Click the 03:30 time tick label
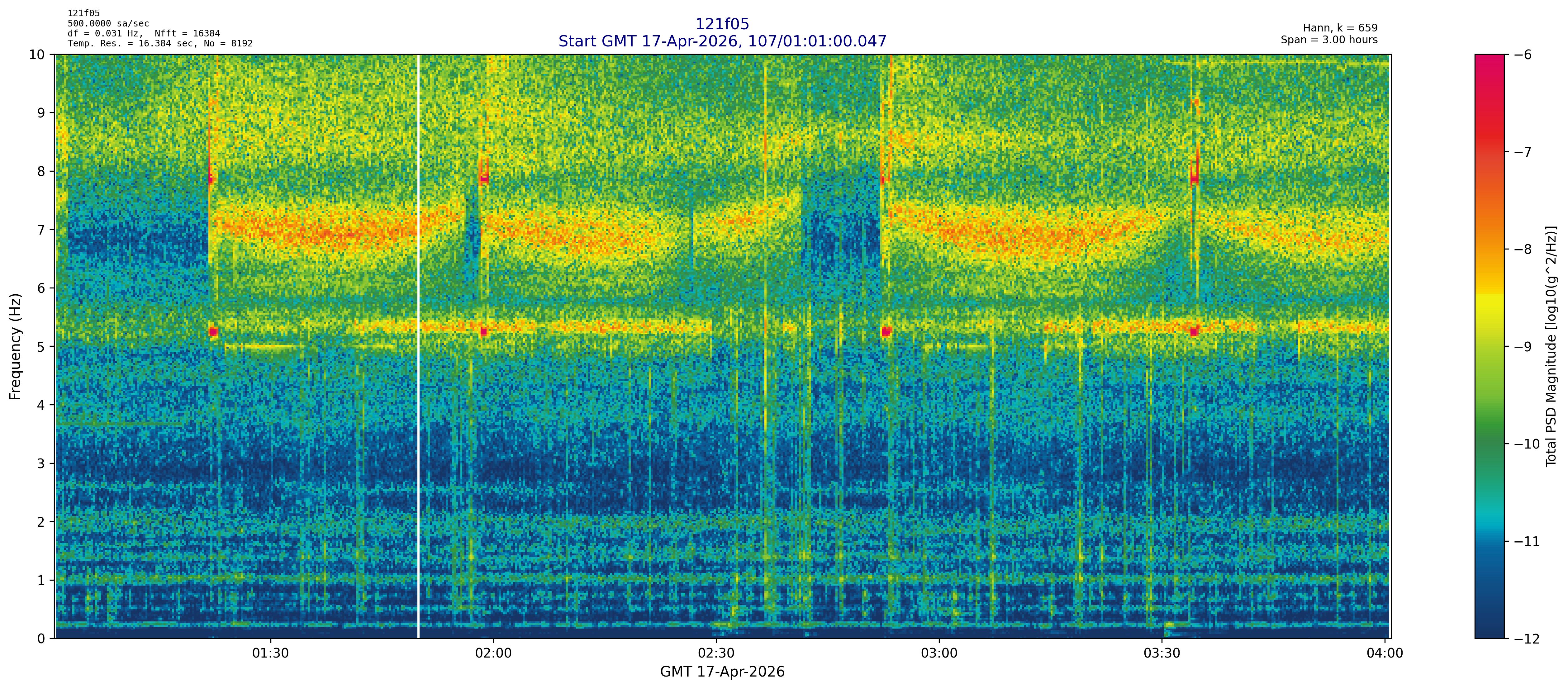Image resolution: width=1568 pixels, height=689 pixels. pos(1162,654)
